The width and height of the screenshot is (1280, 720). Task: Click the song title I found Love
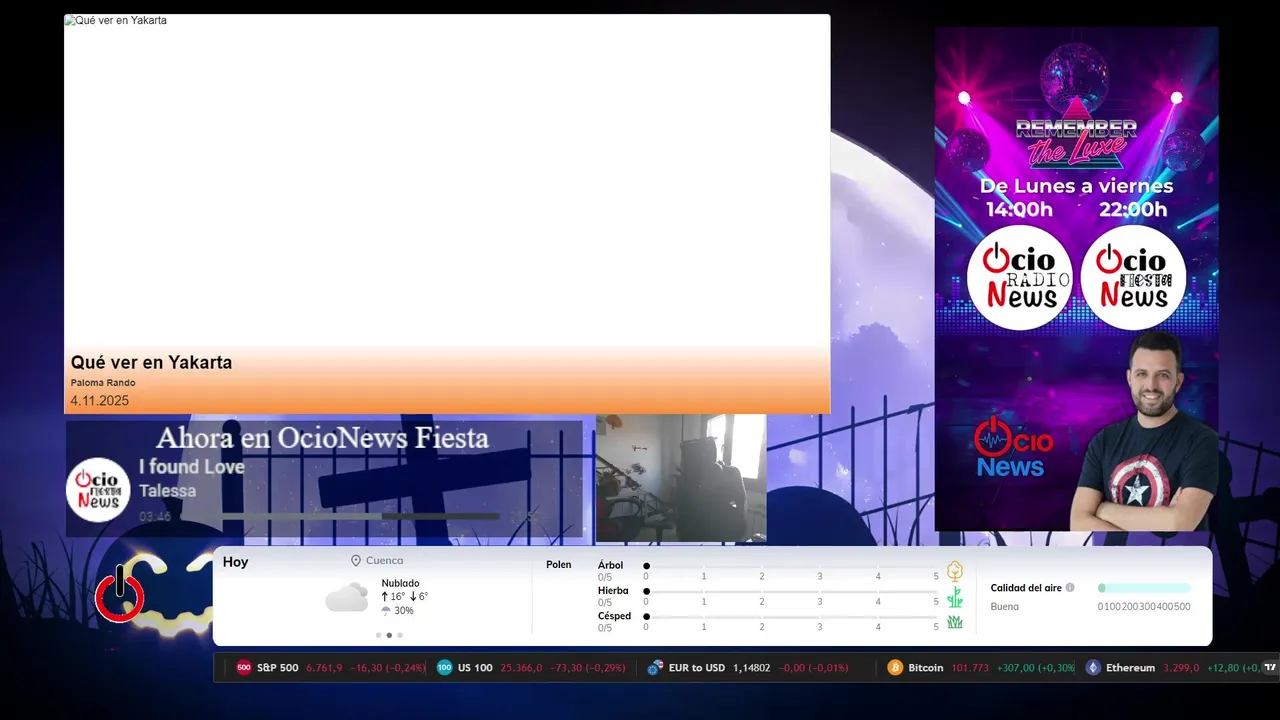click(x=192, y=467)
